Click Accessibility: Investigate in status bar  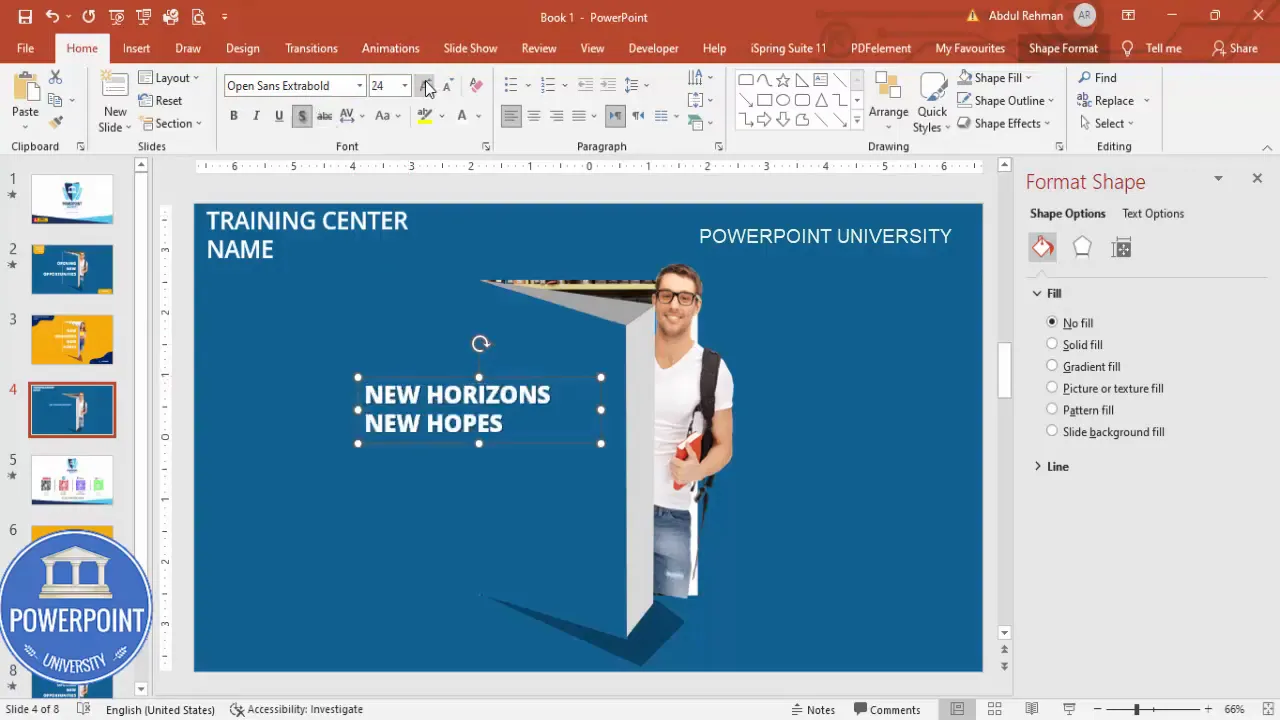pos(296,709)
